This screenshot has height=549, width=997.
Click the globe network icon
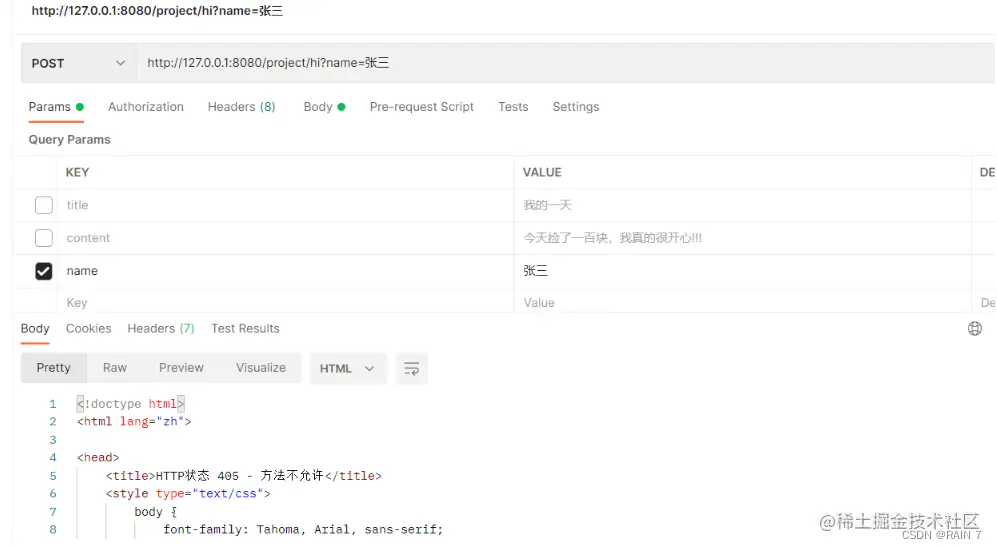click(x=975, y=329)
